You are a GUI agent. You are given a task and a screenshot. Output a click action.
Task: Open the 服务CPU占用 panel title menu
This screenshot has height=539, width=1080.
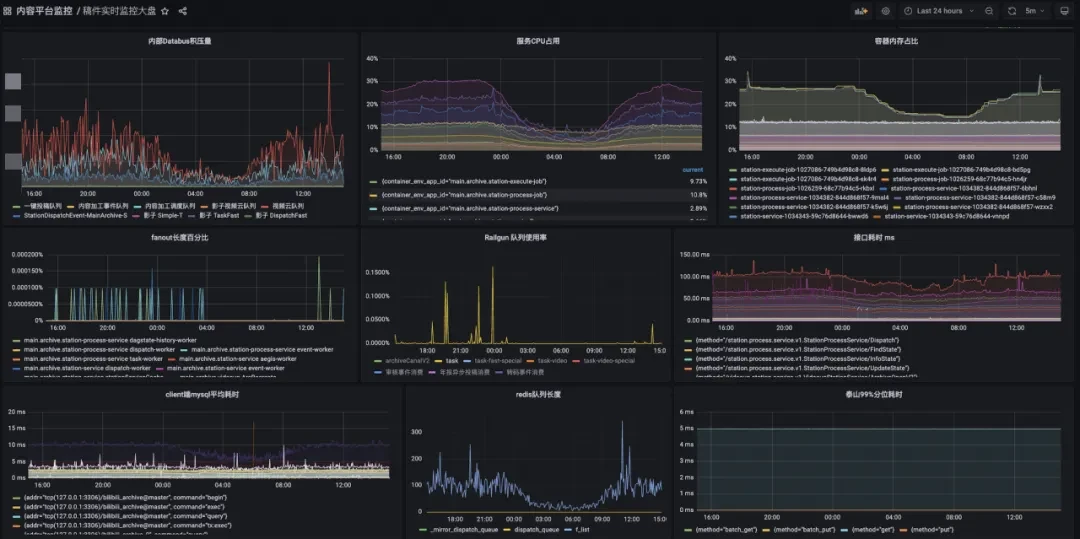tap(538, 41)
